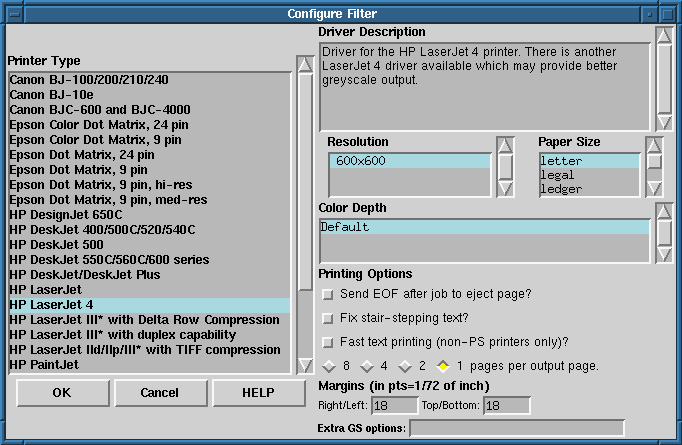The width and height of the screenshot is (682, 445).
Task: Choose 4 pages per output page
Action: click(366, 365)
